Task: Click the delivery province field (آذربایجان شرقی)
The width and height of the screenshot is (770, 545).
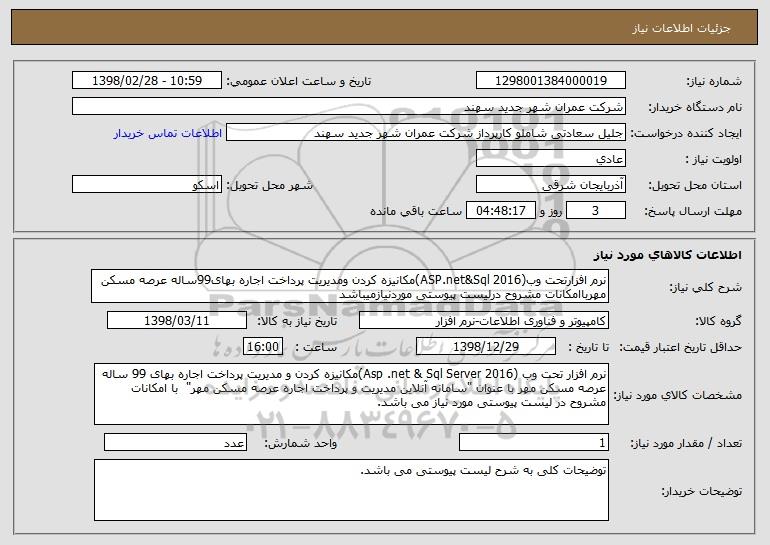Action: (x=550, y=185)
